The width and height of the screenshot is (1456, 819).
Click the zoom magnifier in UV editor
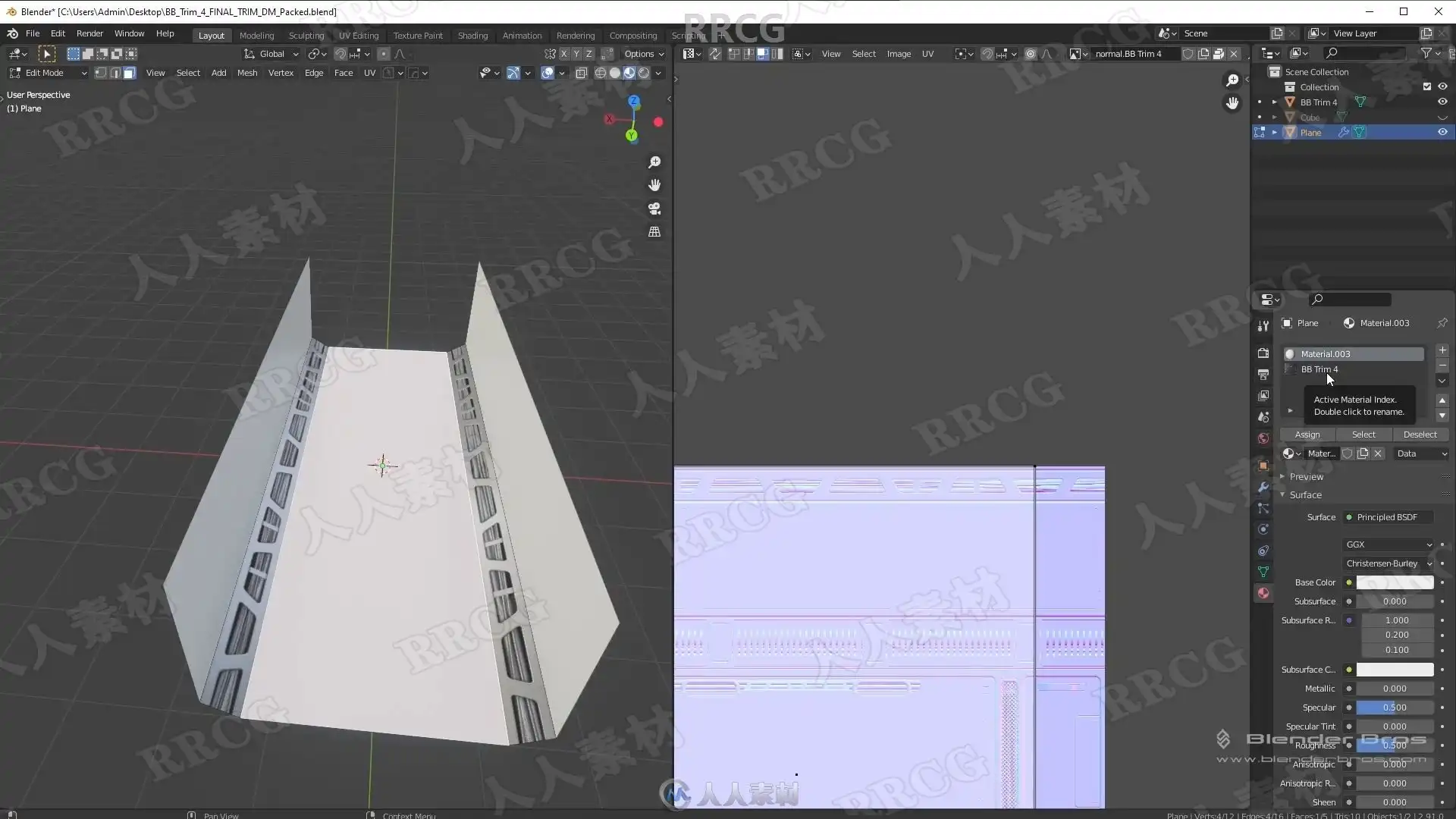[1232, 80]
